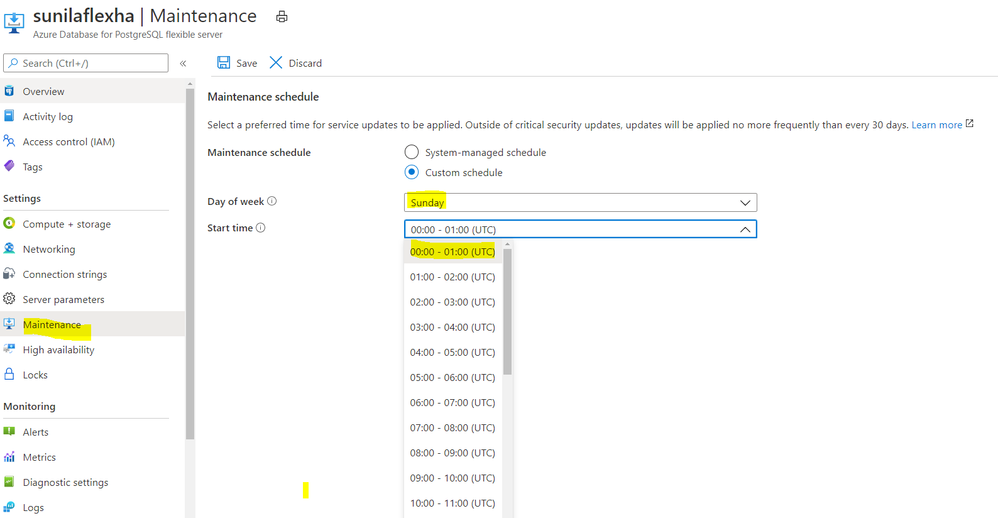The image size is (998, 518).
Task: Choose 07:00 - 08:00 (UTC) option
Action: [453, 428]
